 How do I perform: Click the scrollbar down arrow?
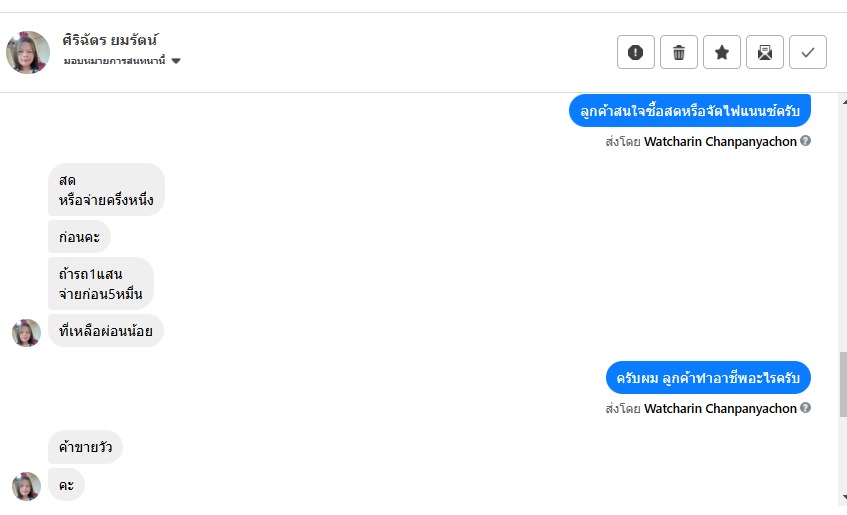click(843, 497)
